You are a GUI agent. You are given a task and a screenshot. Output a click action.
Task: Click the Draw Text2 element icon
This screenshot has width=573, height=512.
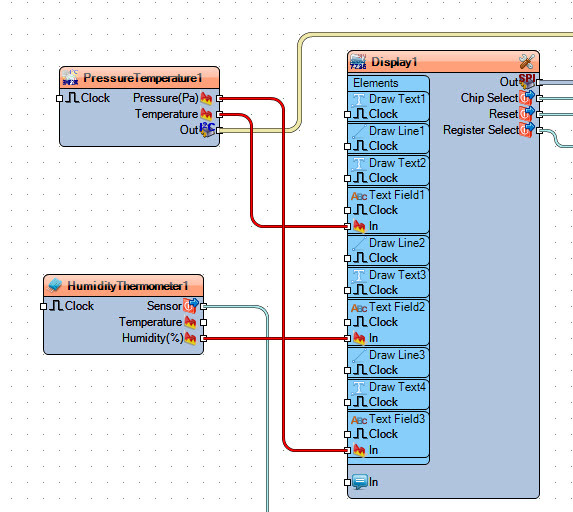(x=359, y=163)
